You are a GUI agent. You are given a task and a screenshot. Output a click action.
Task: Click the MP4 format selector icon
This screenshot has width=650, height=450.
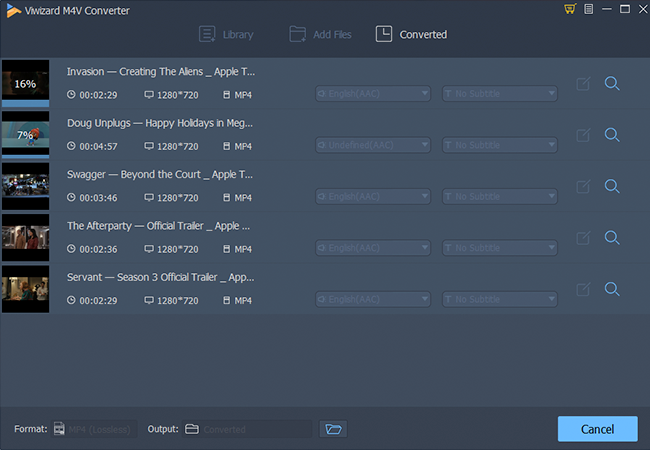click(60, 429)
